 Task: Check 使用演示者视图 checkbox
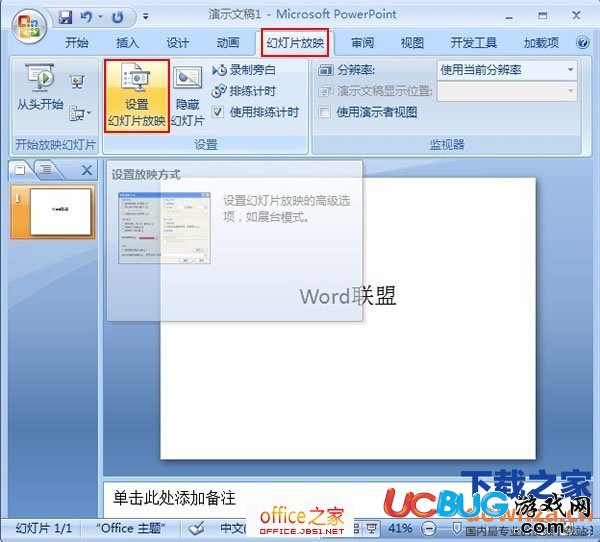point(324,112)
